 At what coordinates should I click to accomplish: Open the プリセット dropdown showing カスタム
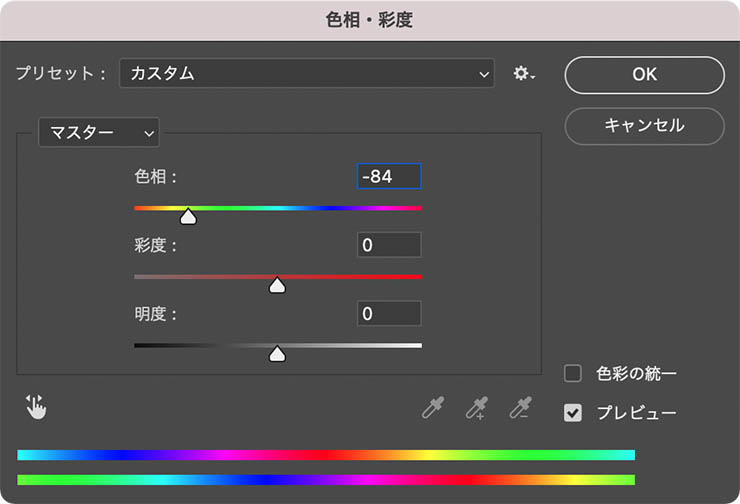306,73
